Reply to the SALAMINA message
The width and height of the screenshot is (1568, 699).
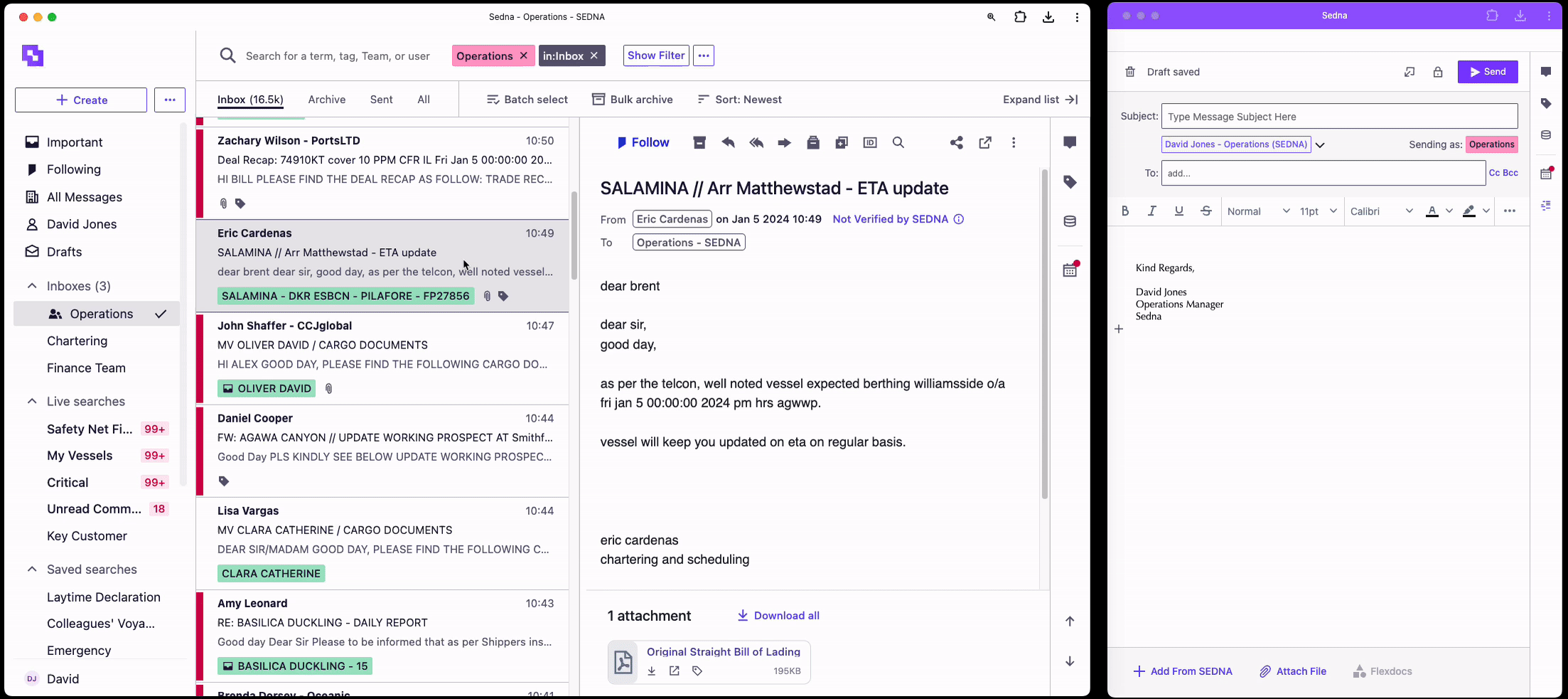point(728,143)
